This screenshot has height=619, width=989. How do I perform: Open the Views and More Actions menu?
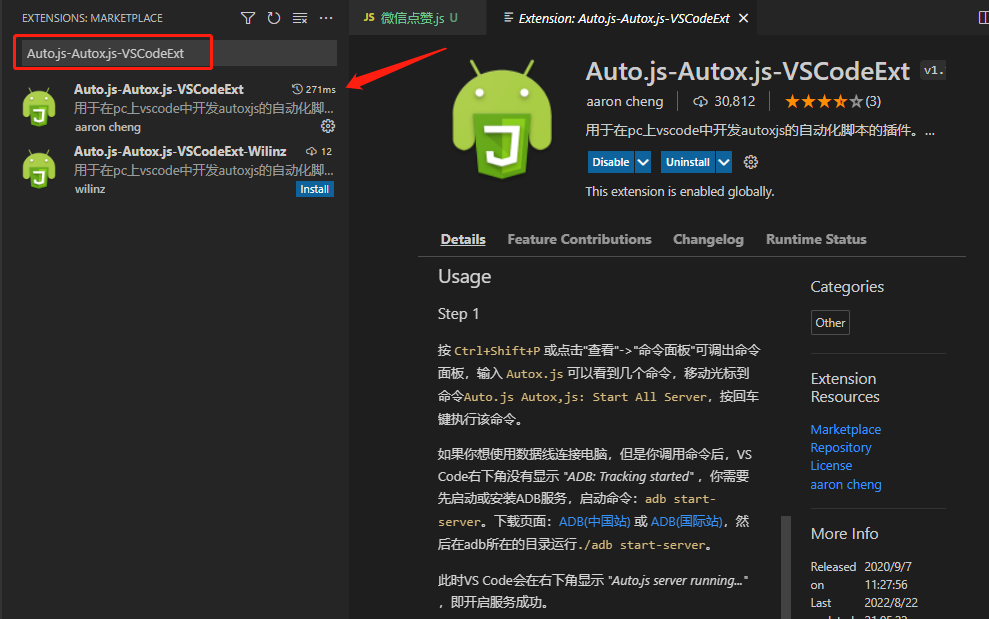[x=324, y=18]
